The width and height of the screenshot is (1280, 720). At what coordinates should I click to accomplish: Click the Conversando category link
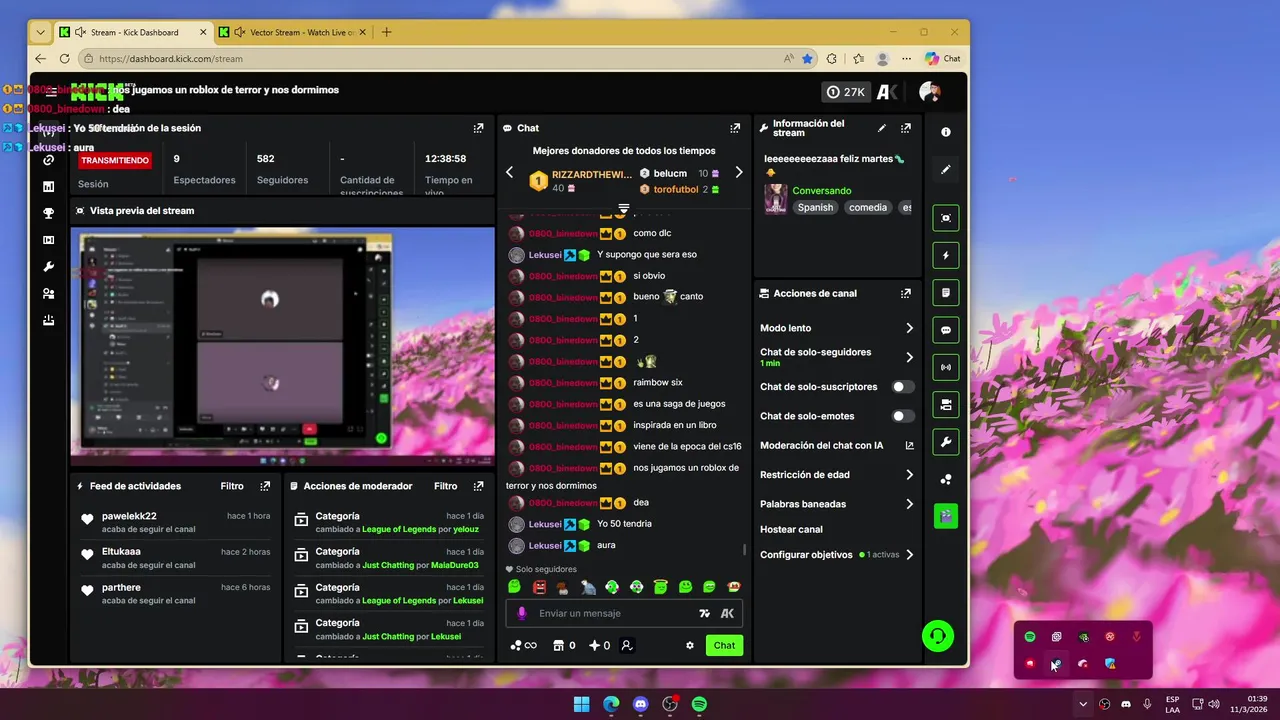coord(822,190)
